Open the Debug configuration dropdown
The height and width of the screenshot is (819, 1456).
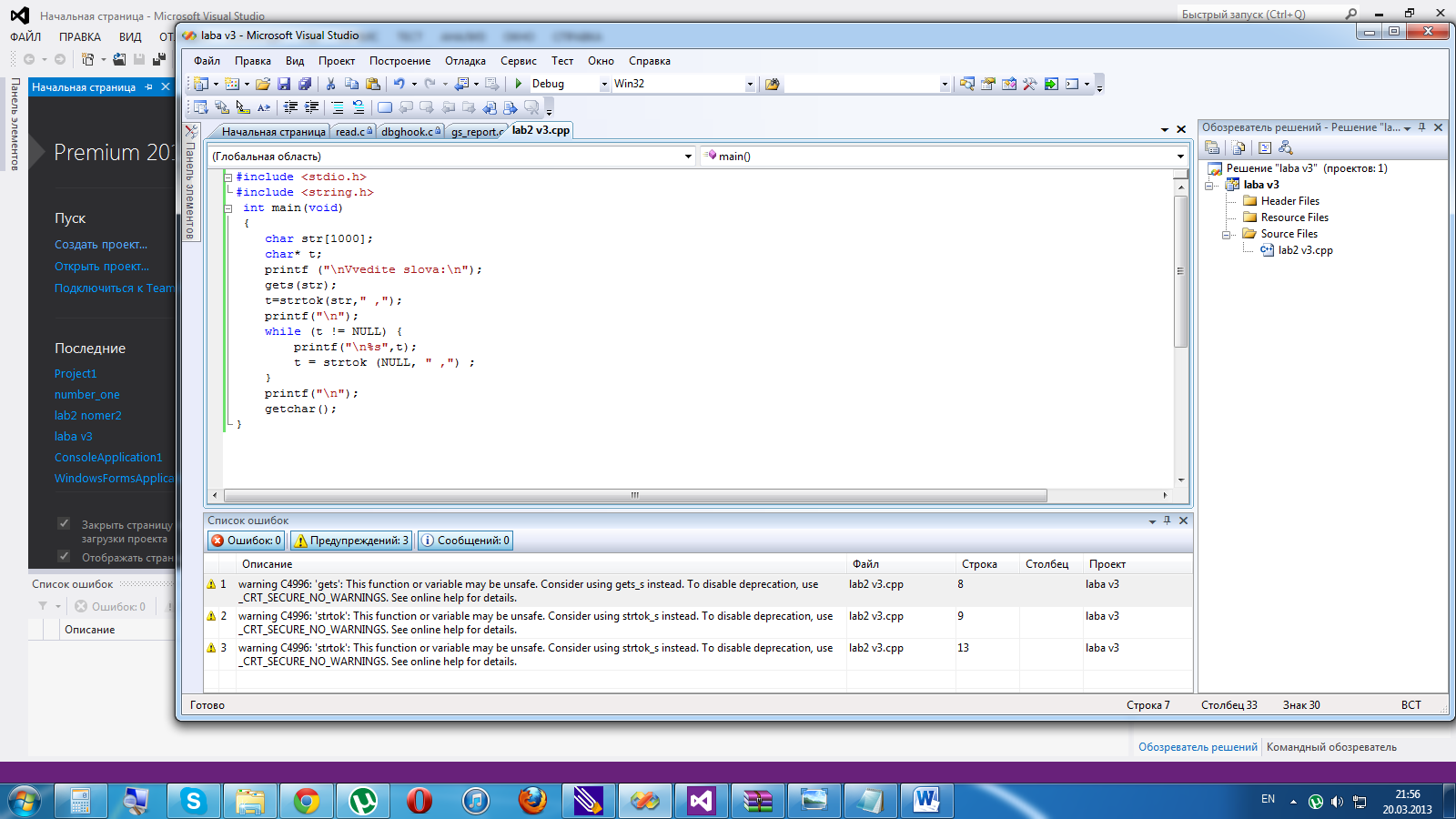604,84
